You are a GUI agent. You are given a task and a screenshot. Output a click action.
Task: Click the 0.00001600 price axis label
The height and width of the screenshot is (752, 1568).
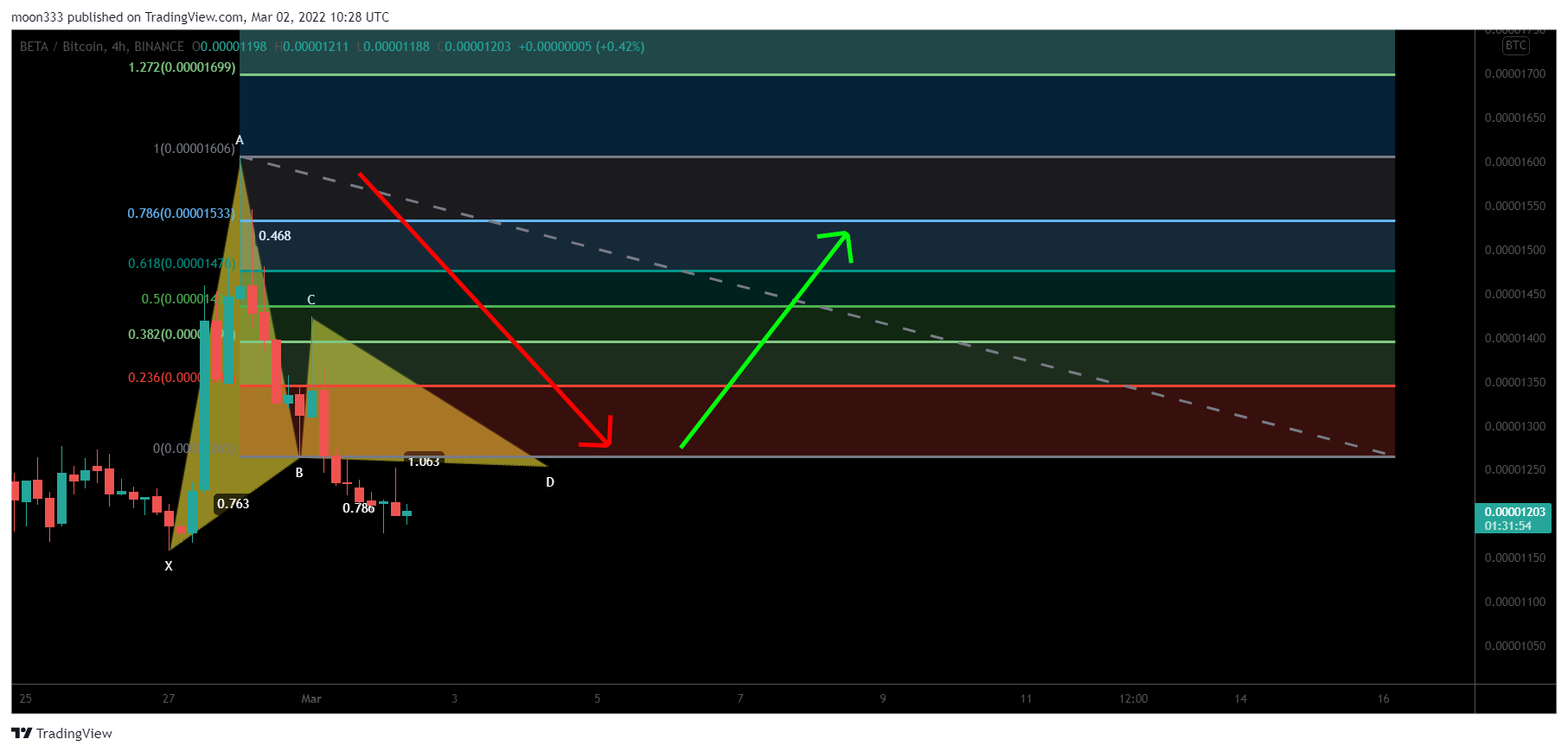click(1515, 163)
